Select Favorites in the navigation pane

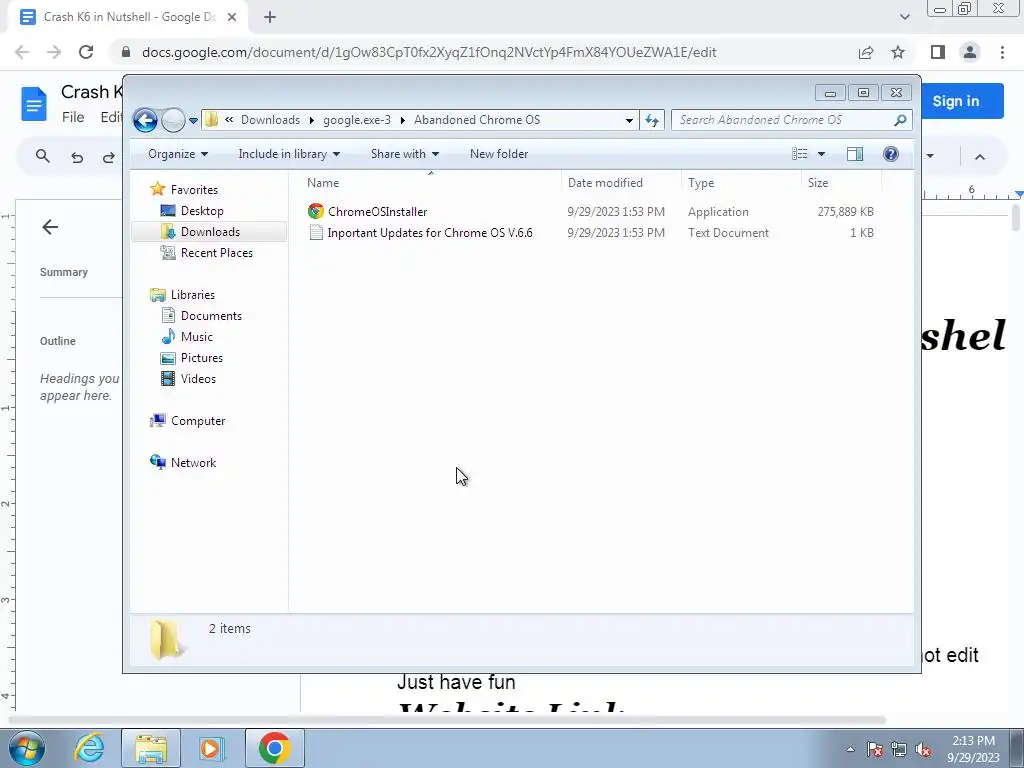click(x=194, y=189)
